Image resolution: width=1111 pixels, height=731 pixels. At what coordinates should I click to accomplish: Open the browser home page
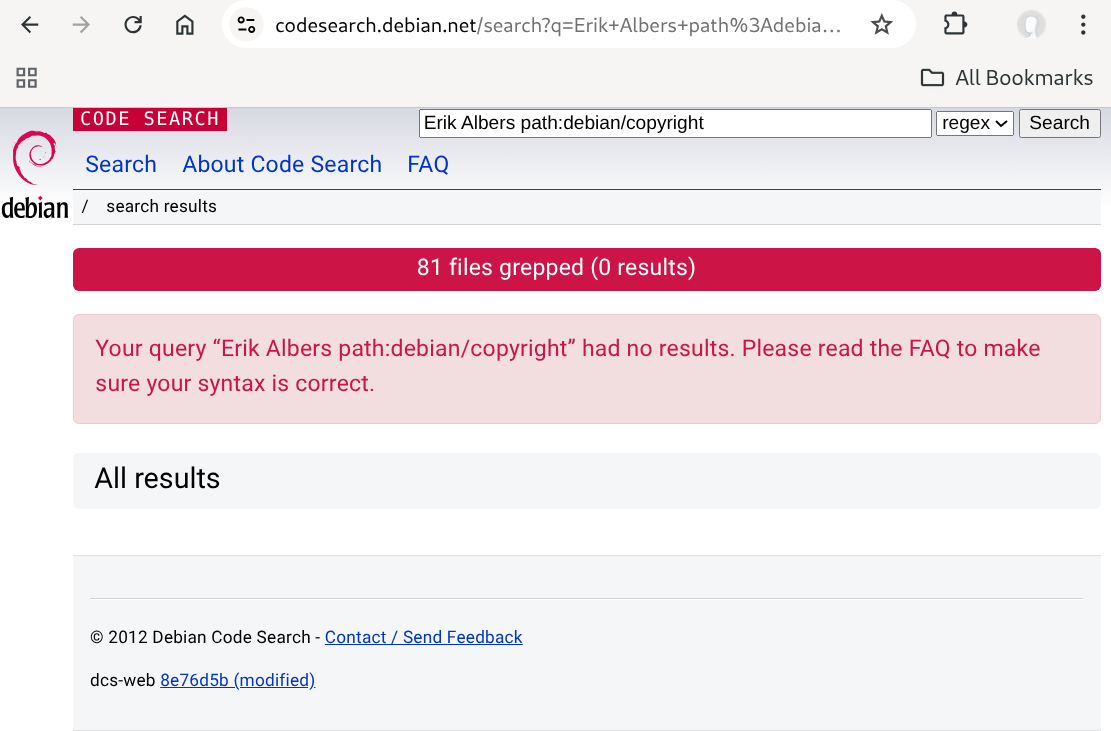click(184, 24)
